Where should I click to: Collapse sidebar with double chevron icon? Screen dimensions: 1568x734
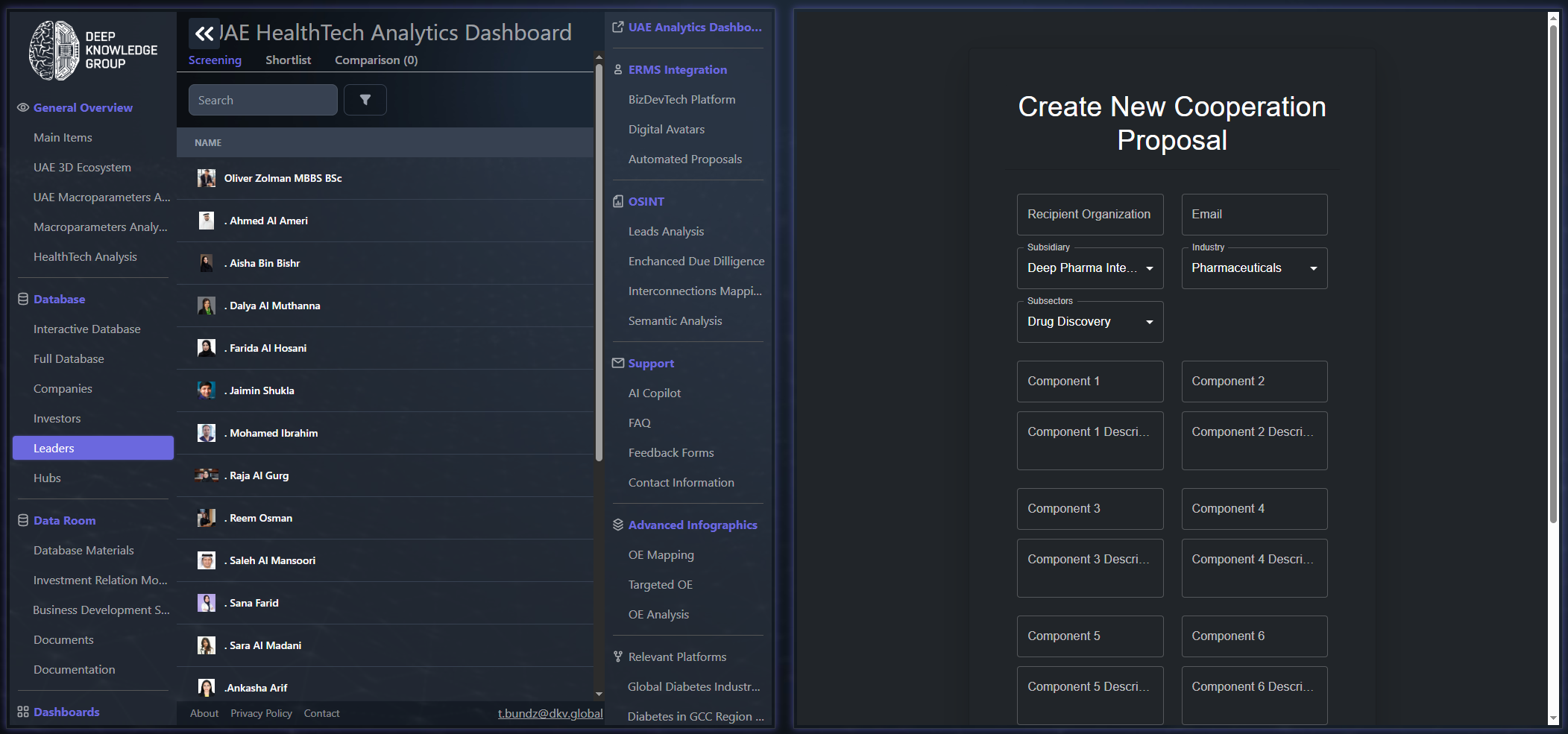(x=204, y=34)
